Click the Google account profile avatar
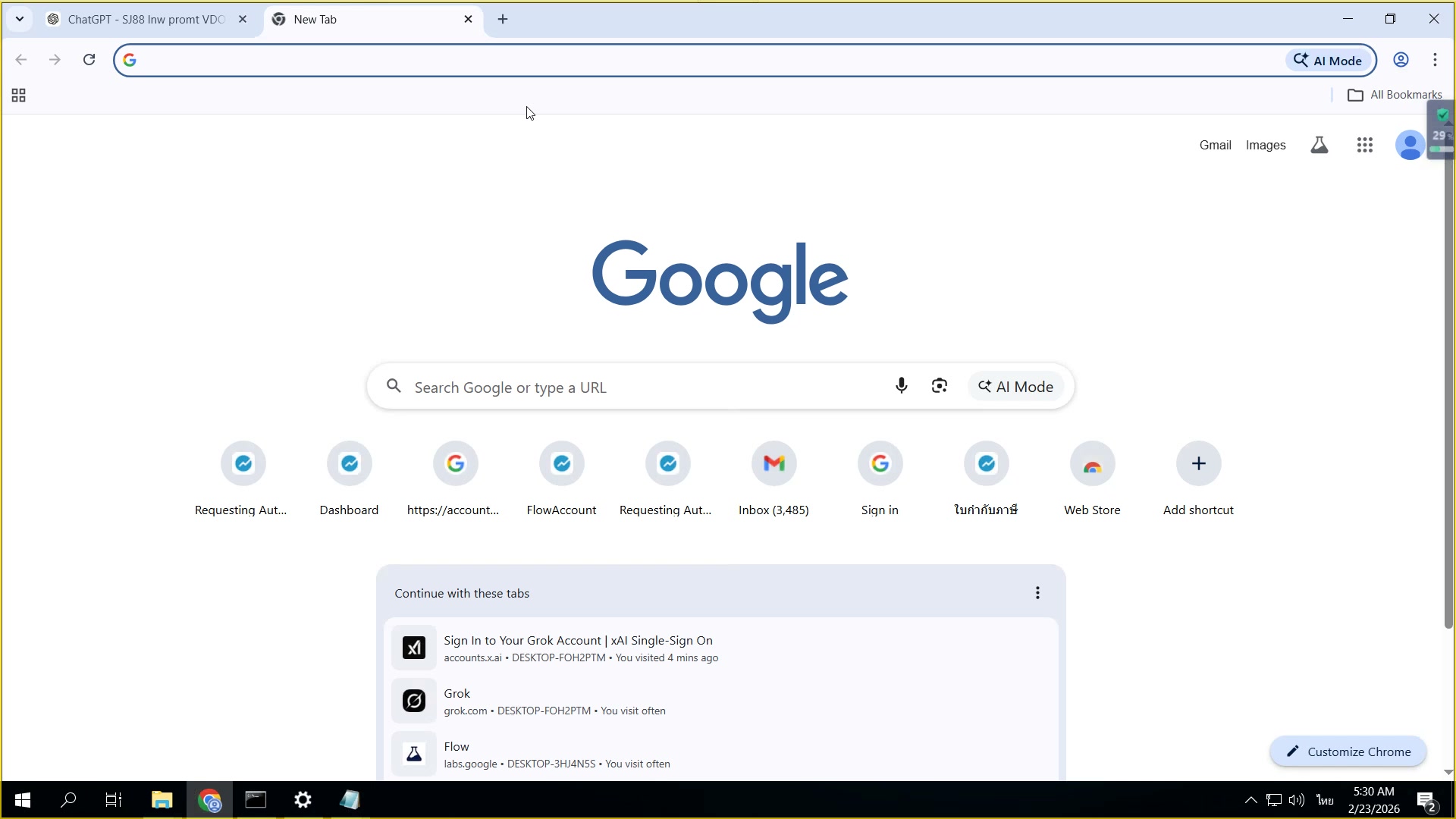 tap(1410, 145)
